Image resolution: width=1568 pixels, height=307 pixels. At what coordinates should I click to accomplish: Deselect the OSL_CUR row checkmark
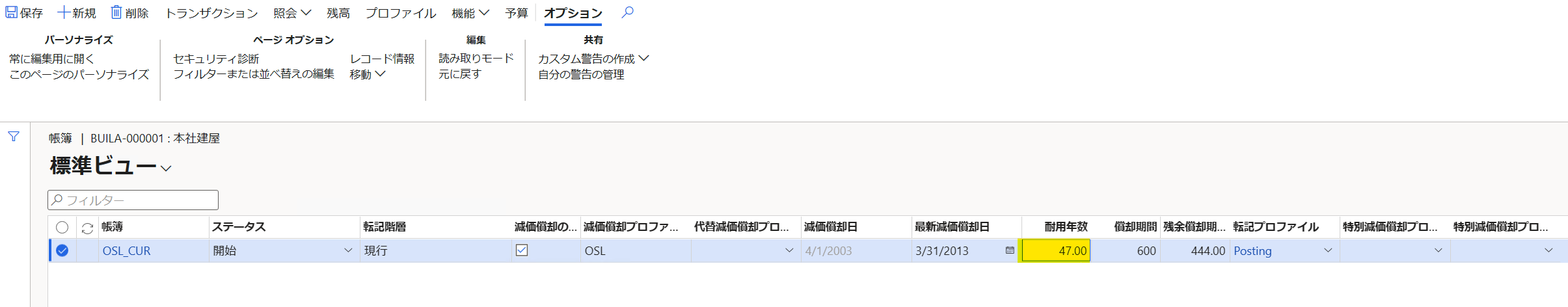[62, 250]
